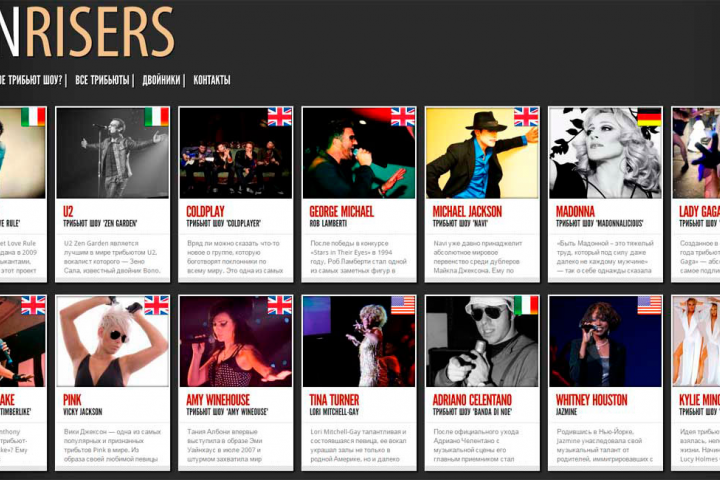Open the Tina Turner title link
Screen dimensions: 720x480
click(x=334, y=400)
